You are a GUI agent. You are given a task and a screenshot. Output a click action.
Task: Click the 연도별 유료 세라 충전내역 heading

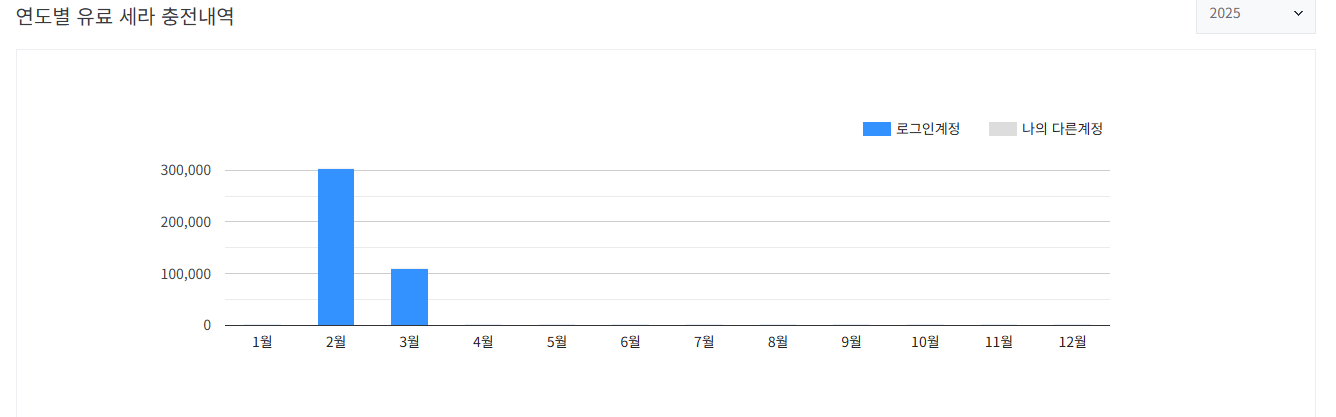(125, 16)
